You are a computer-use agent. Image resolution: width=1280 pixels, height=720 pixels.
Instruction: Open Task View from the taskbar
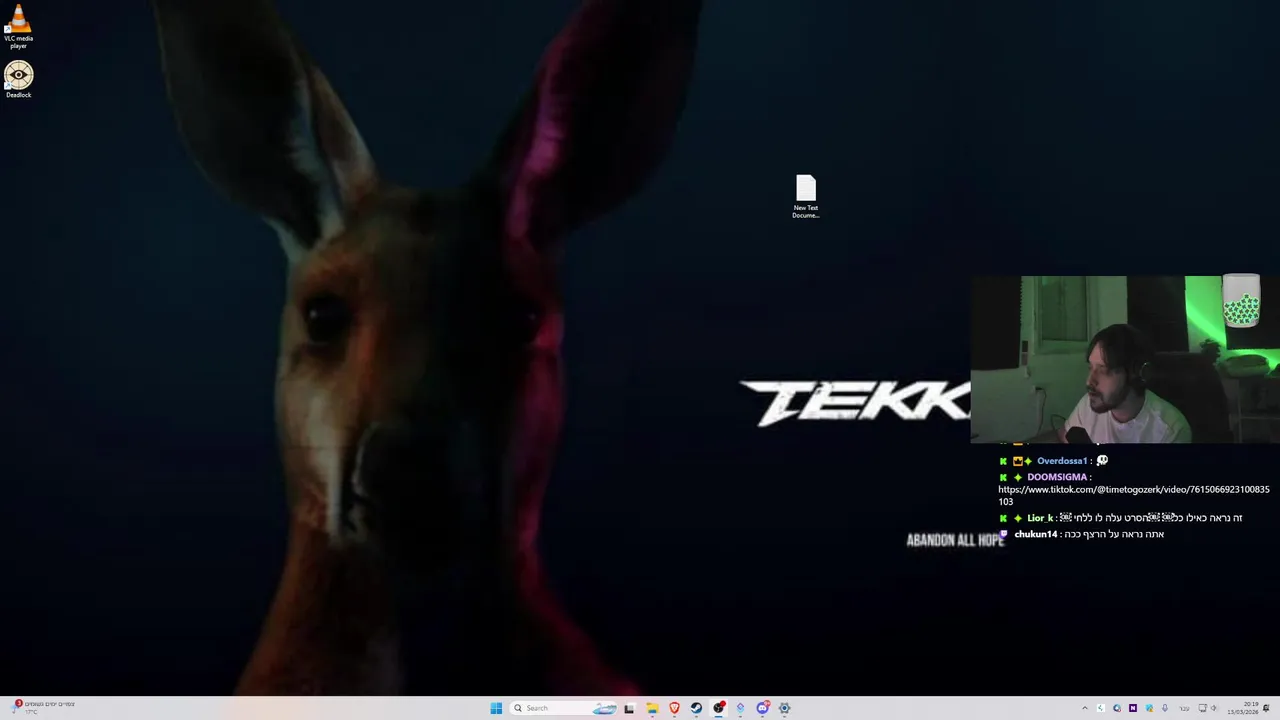629,708
